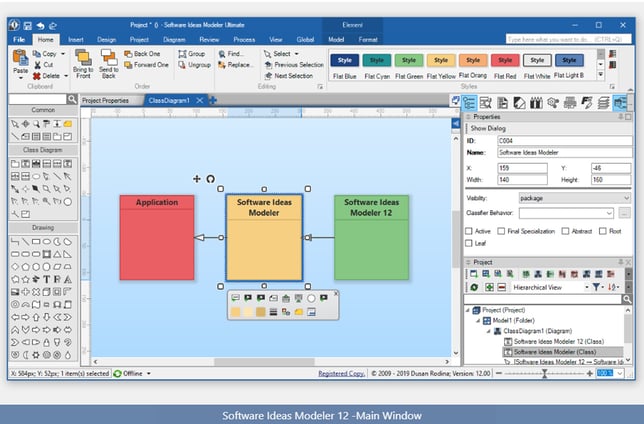The width and height of the screenshot is (644, 424).
Task: Select the ellipse shape in Drawing toolbox
Action: pos(46,242)
